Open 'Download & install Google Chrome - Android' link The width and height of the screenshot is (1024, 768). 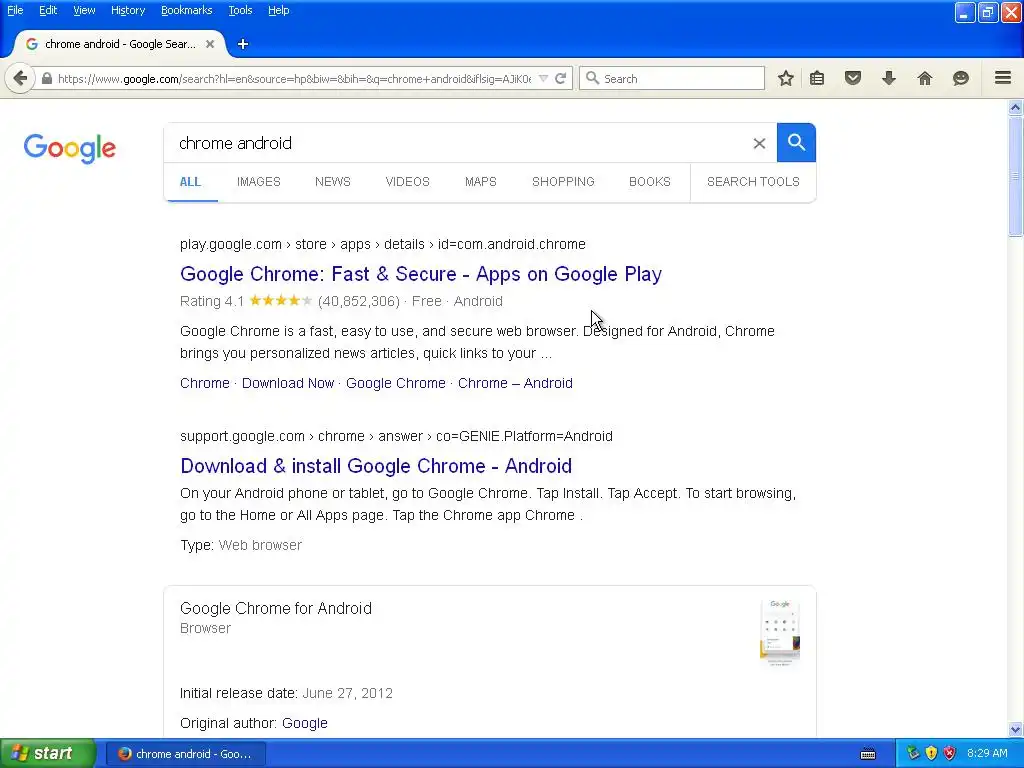click(x=376, y=466)
